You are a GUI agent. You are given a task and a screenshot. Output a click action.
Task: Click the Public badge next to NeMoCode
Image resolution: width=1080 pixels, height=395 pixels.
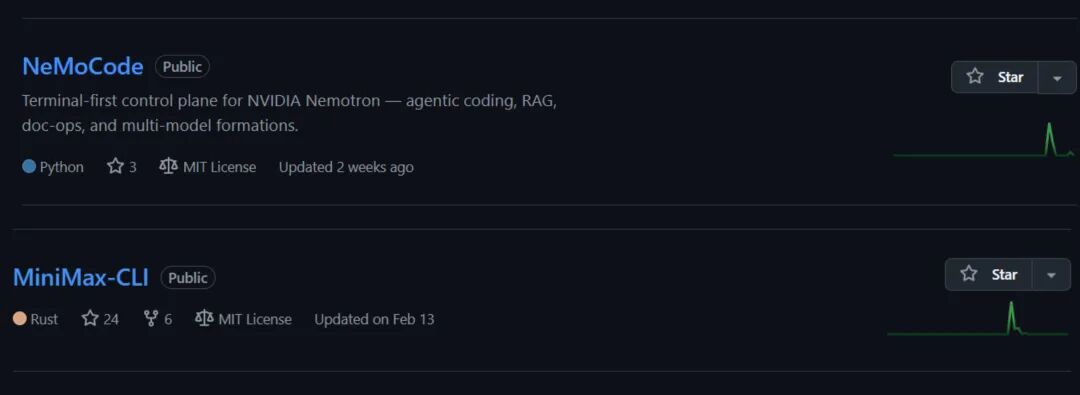coord(183,67)
